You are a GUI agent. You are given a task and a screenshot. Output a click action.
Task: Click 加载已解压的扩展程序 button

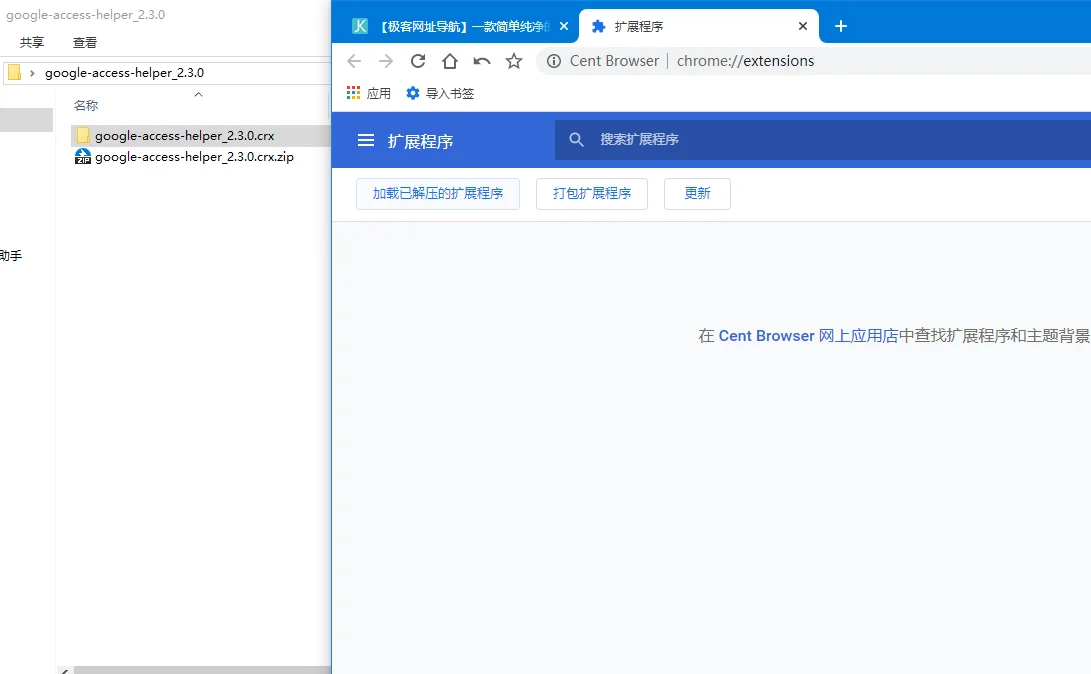(438, 193)
